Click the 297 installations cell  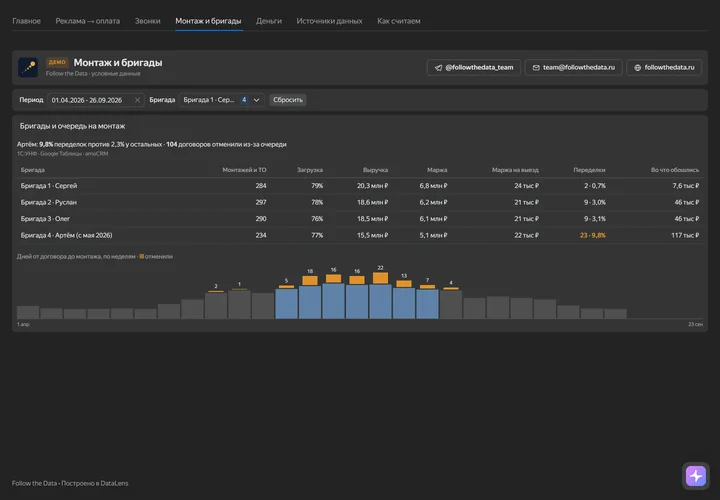coord(261,202)
